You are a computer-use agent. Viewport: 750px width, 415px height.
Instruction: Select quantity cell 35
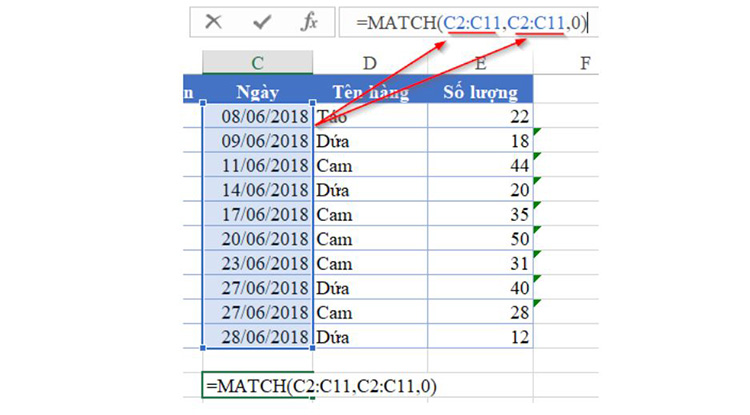click(x=480, y=214)
